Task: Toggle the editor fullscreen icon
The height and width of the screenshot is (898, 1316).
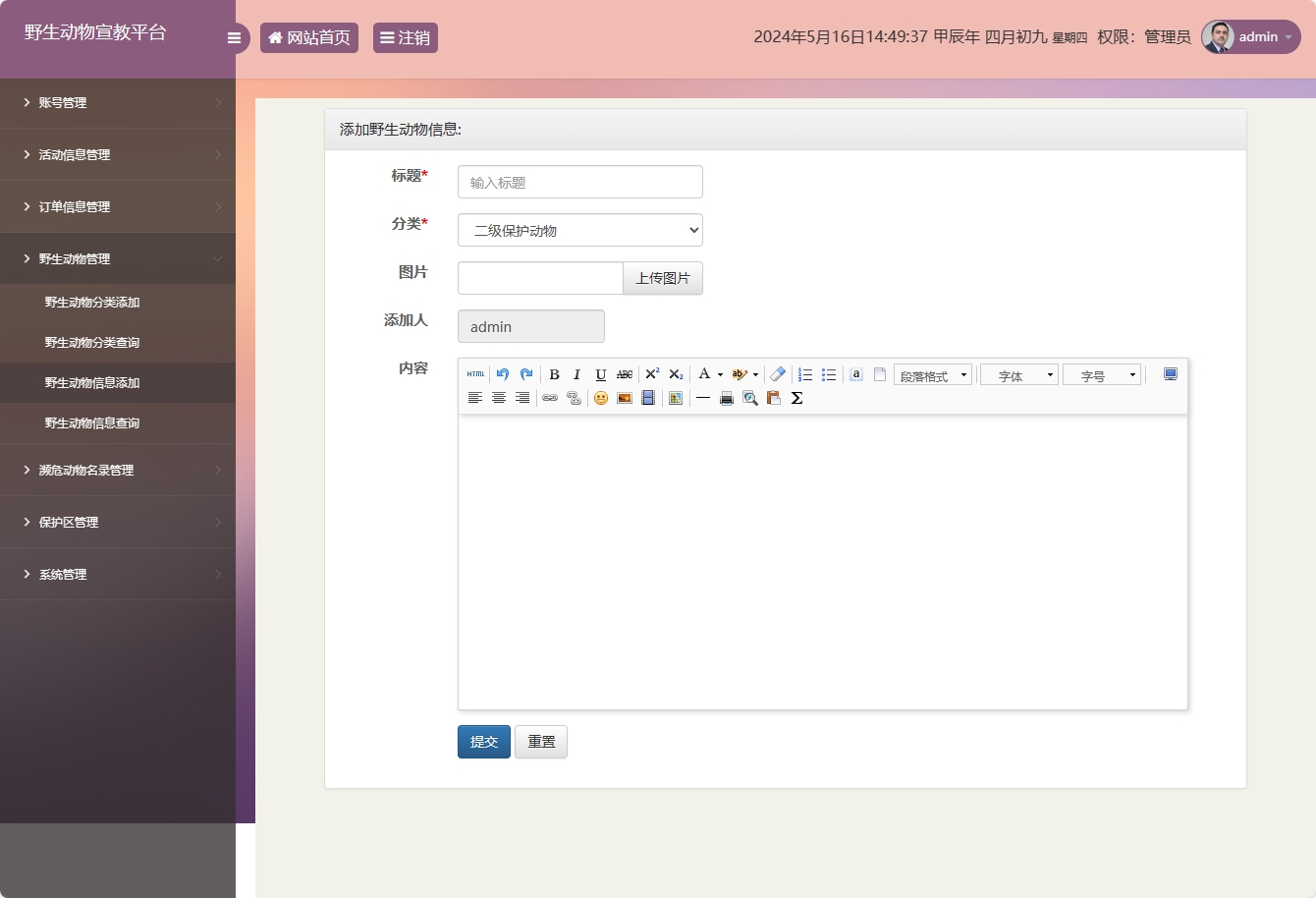Action: [1171, 374]
